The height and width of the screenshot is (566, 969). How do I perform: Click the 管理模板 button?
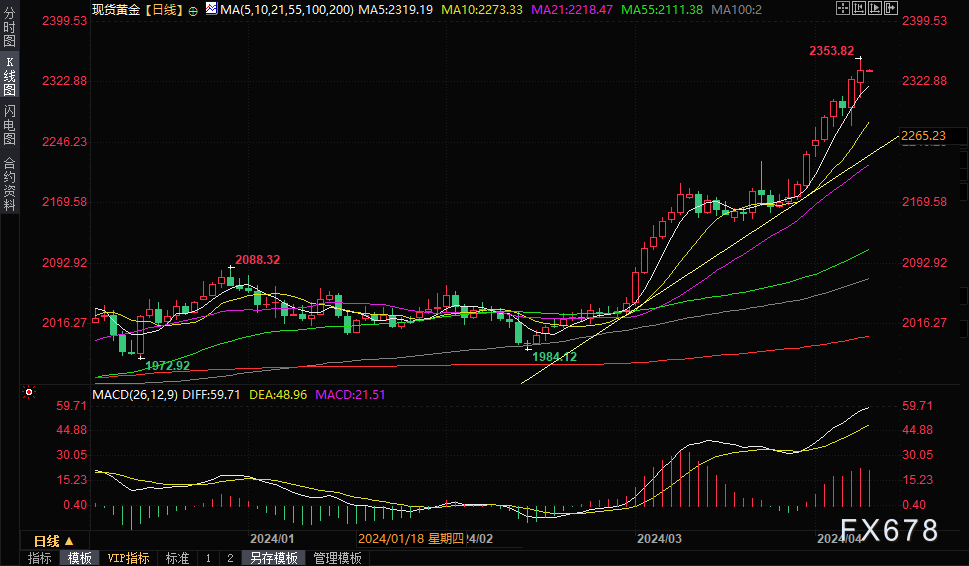click(337, 558)
